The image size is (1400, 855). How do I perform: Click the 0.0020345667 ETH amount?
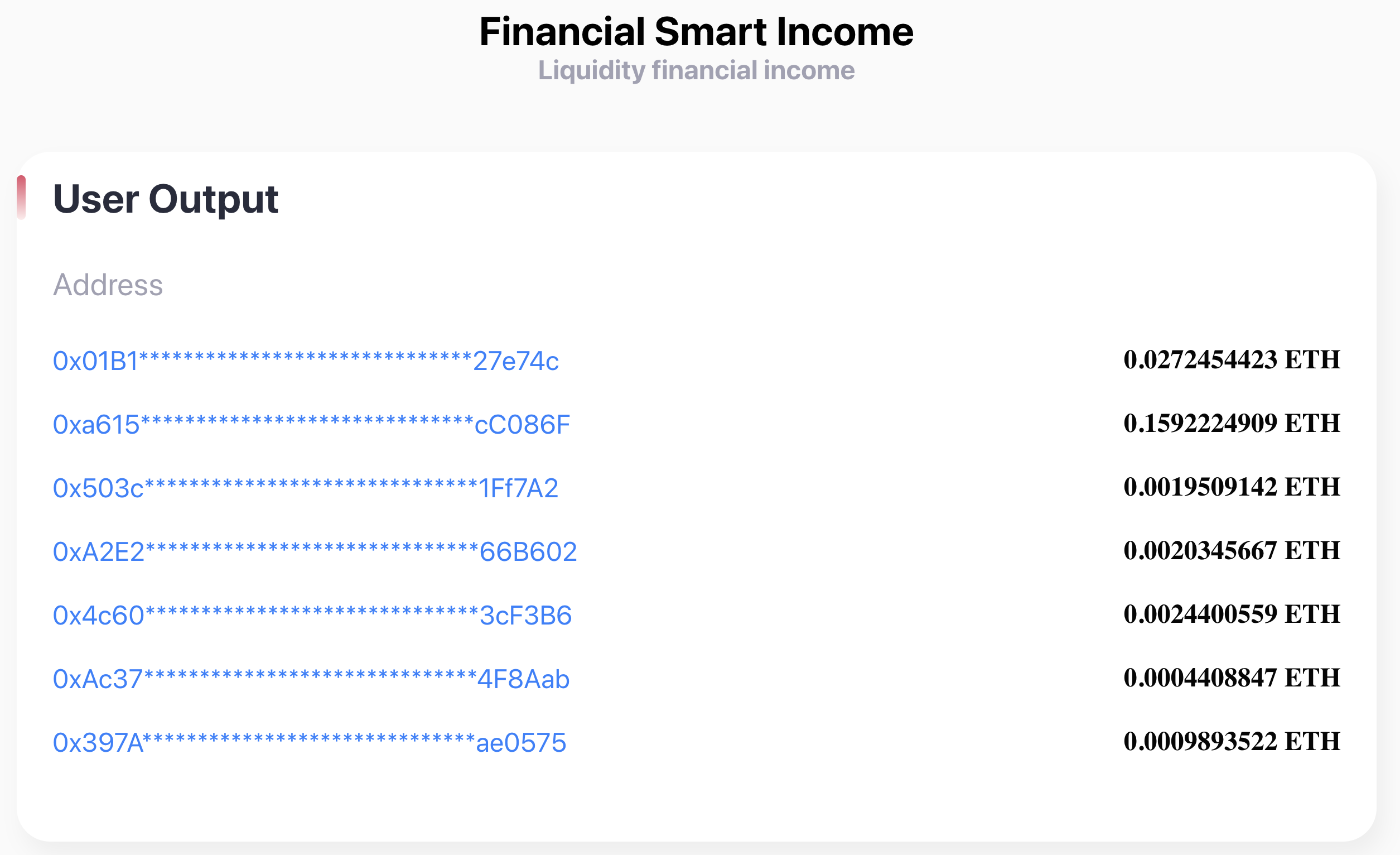pyautogui.click(x=1232, y=551)
